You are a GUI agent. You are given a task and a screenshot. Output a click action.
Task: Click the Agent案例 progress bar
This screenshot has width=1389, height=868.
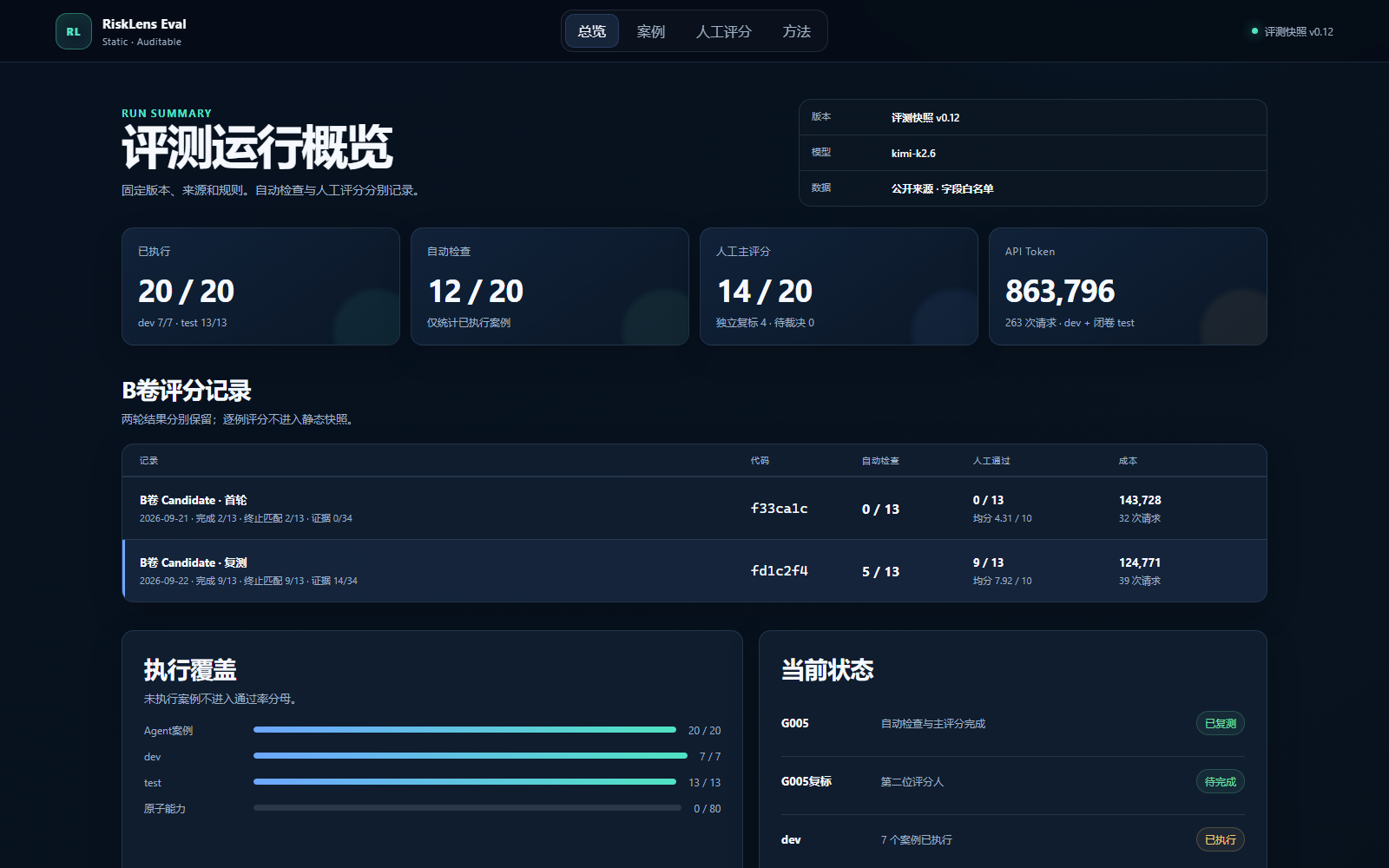(x=464, y=730)
